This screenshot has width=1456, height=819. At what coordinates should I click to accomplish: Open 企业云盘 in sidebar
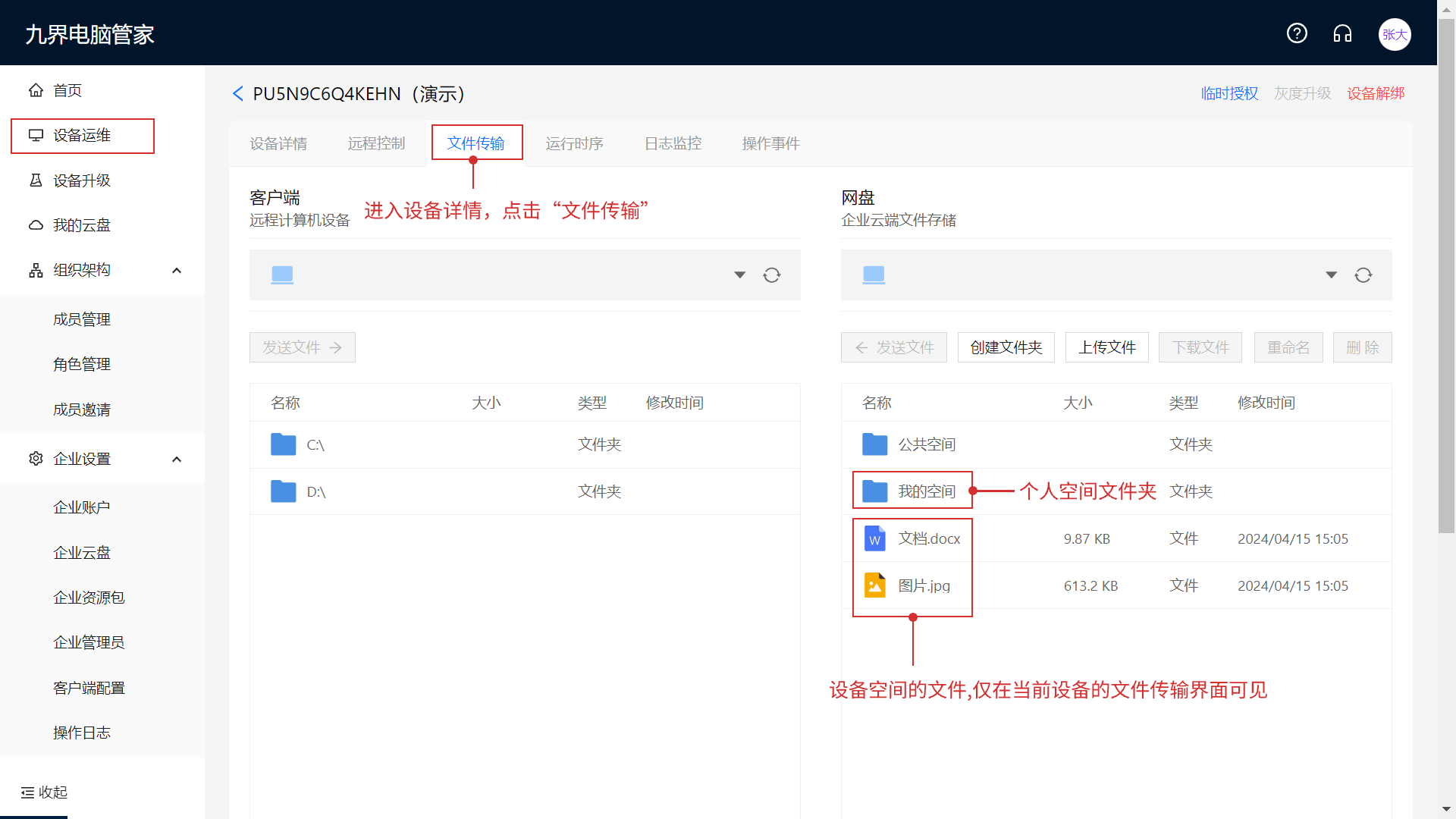tap(82, 553)
